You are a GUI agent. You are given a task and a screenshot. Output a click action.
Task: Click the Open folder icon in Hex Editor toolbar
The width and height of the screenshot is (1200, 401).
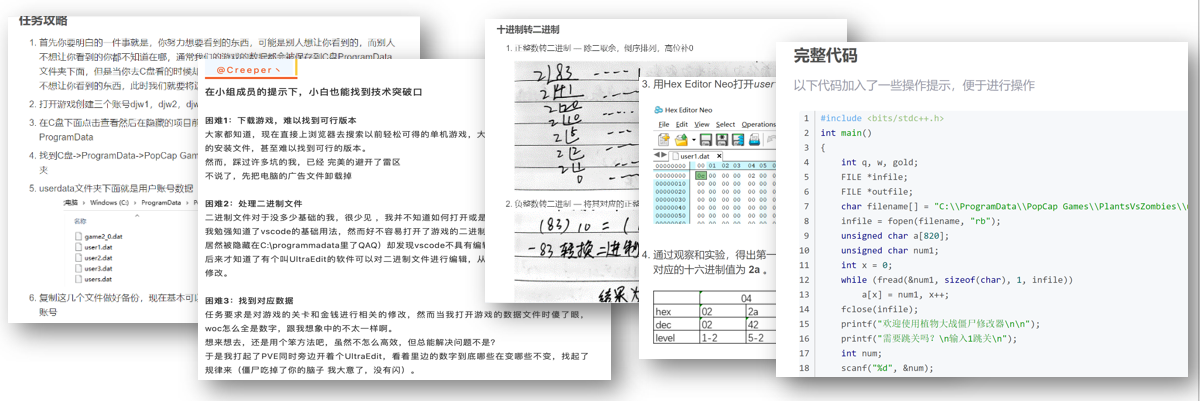[680, 139]
